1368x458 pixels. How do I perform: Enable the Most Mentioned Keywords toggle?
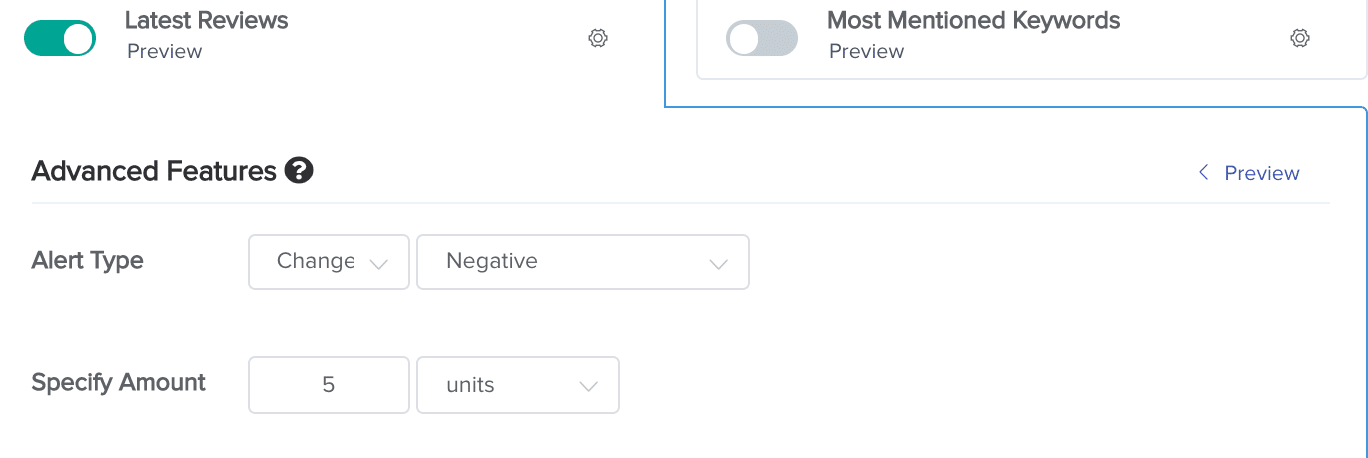(x=762, y=38)
